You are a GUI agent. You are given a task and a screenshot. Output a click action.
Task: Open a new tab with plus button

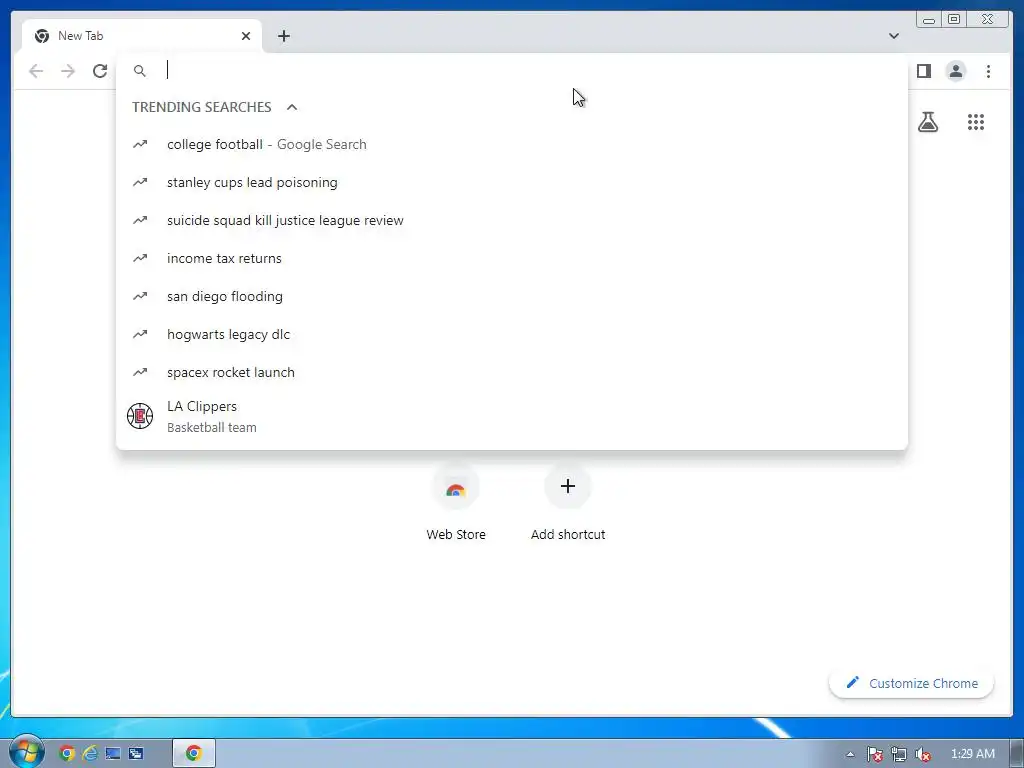[283, 36]
